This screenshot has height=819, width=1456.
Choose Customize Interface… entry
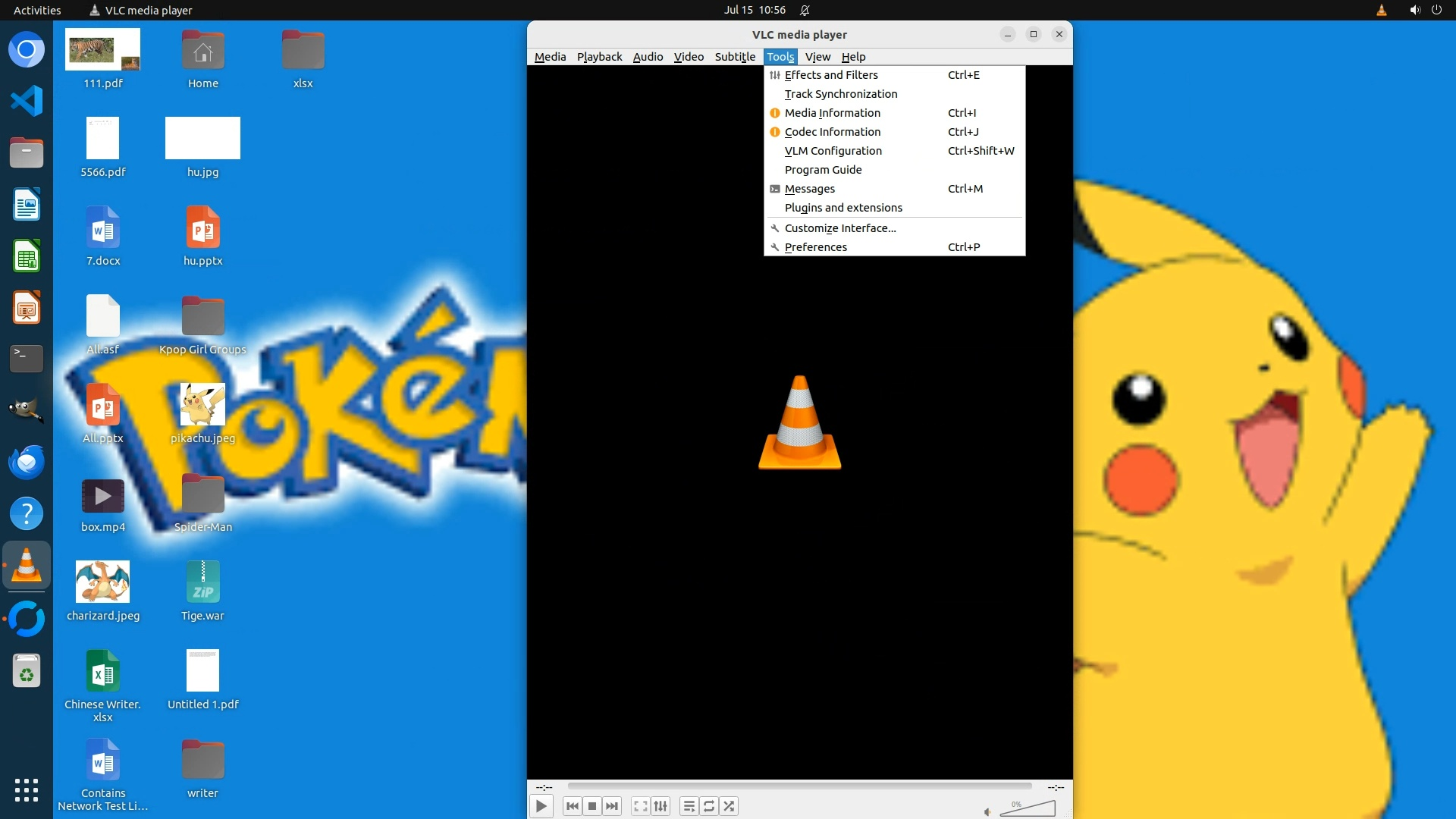coord(840,228)
